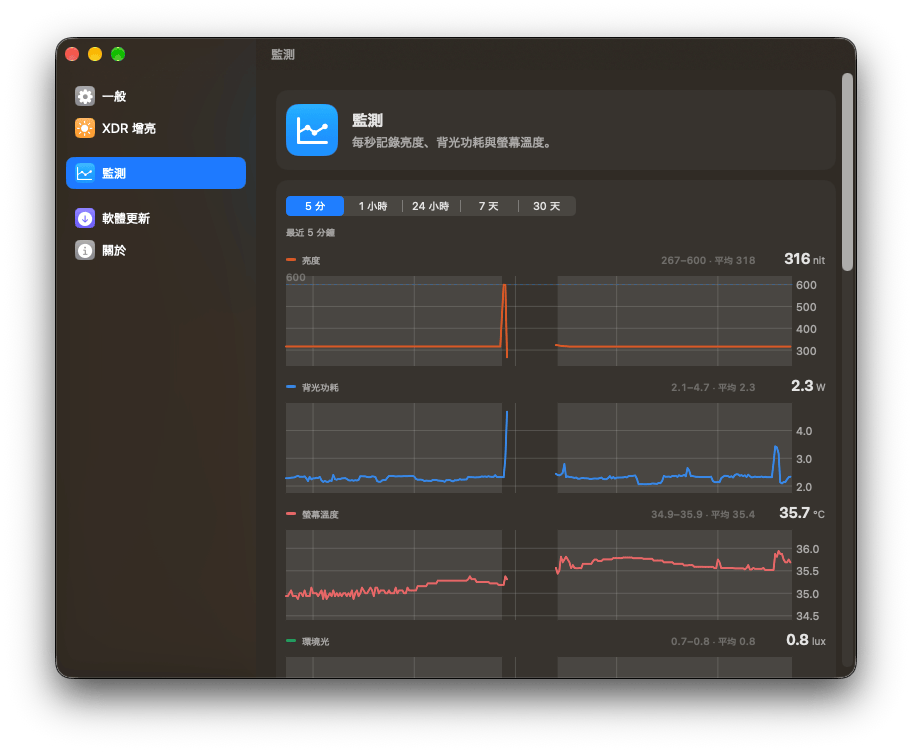Click the 螢幕溫度 legend label
This screenshot has width=912, height=752.
[x=320, y=514]
